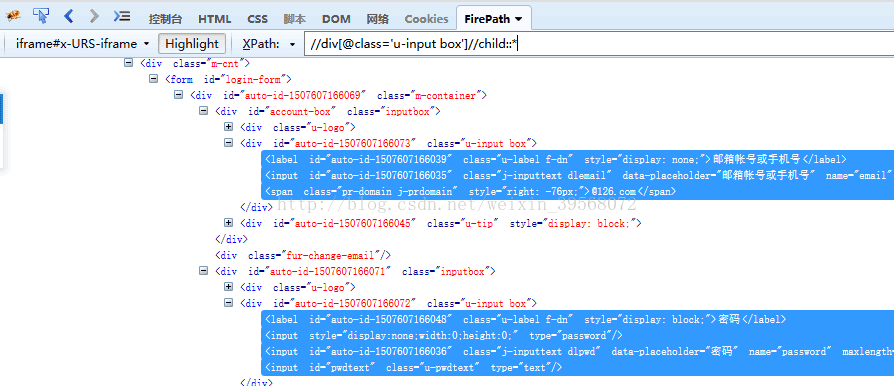This screenshot has width=894, height=386.
Task: Click into the XPath expression input field
Action: point(599,44)
